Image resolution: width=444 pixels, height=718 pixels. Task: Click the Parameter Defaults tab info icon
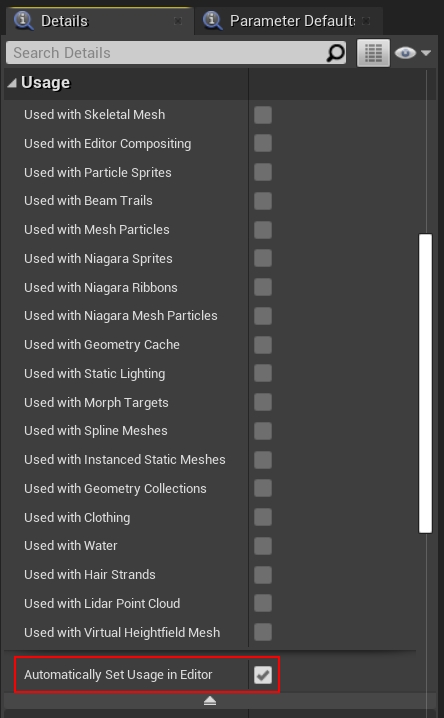(212, 20)
